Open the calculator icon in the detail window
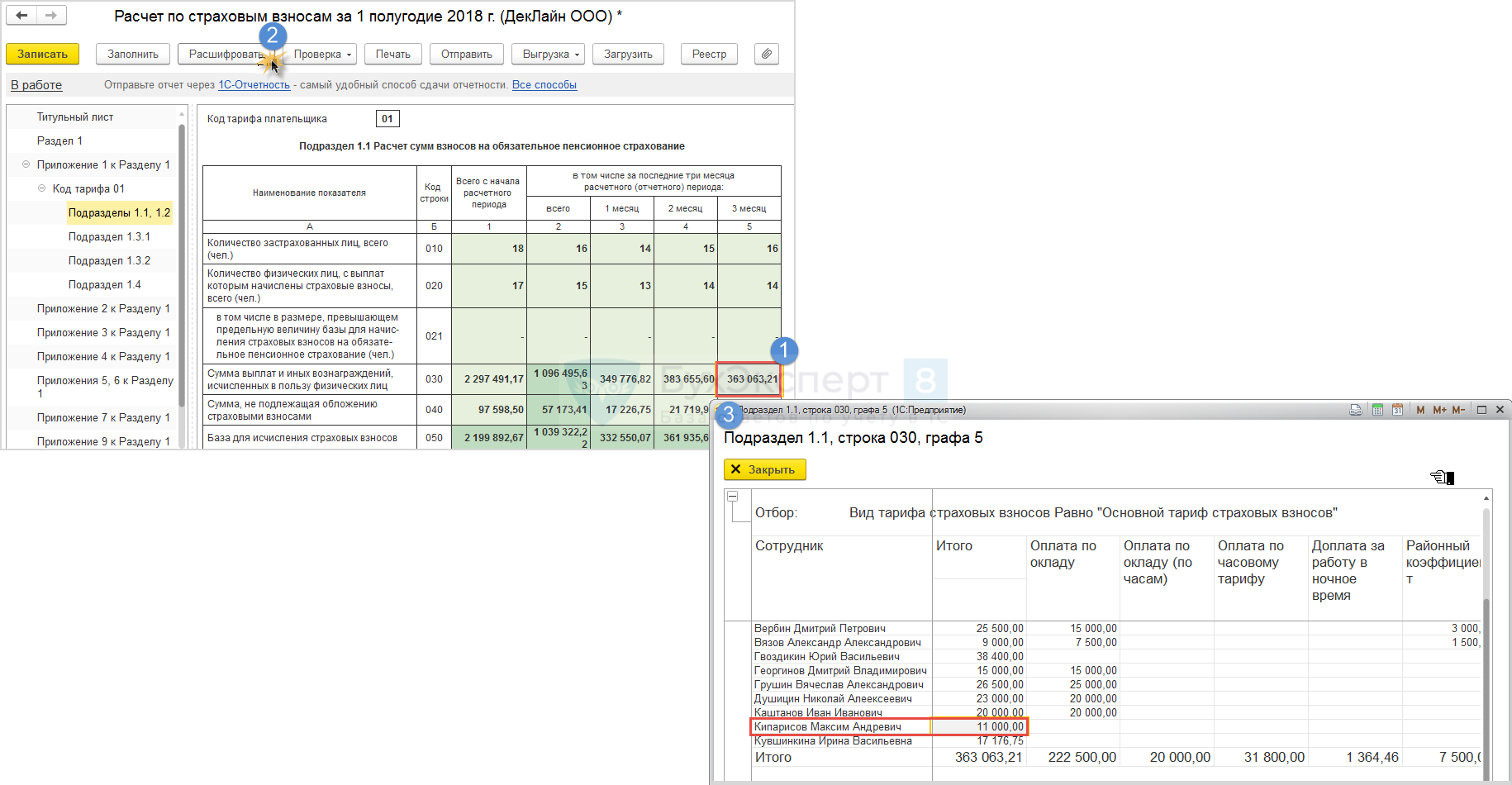 pos(1377,410)
